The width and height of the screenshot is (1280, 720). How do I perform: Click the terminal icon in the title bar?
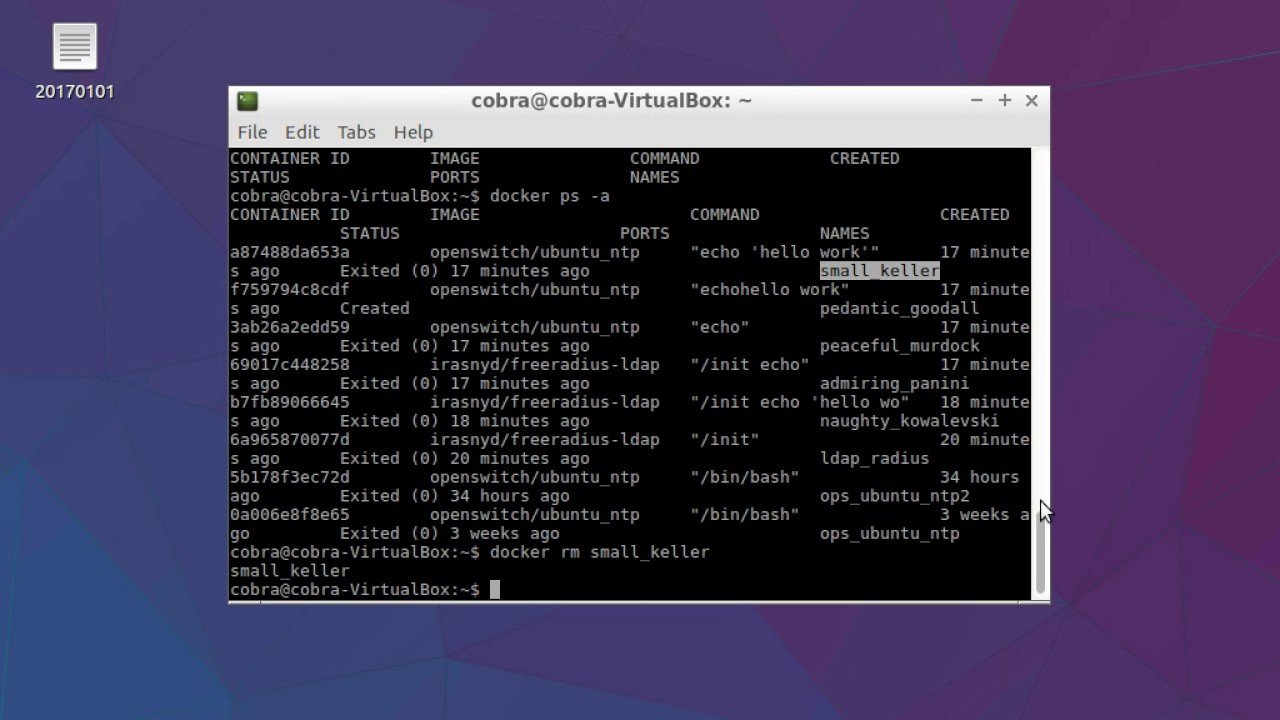(247, 101)
